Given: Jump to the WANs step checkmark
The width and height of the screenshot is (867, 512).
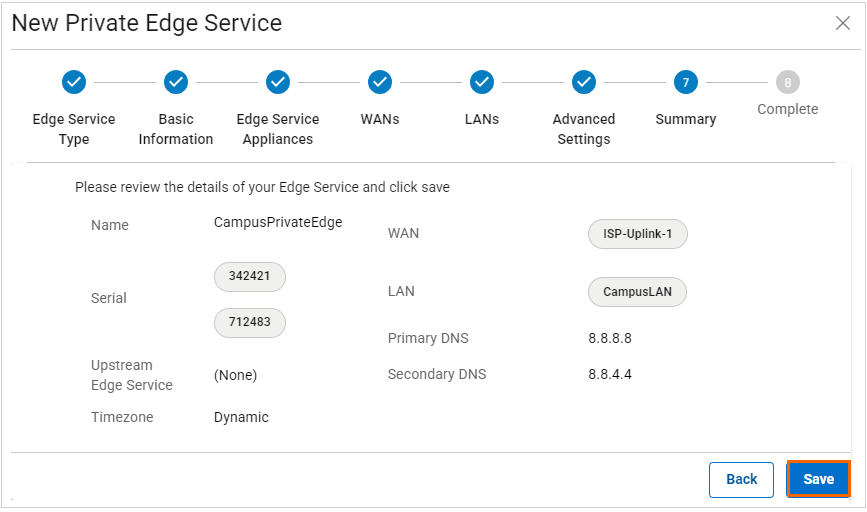Looking at the screenshot, I should click(x=380, y=82).
